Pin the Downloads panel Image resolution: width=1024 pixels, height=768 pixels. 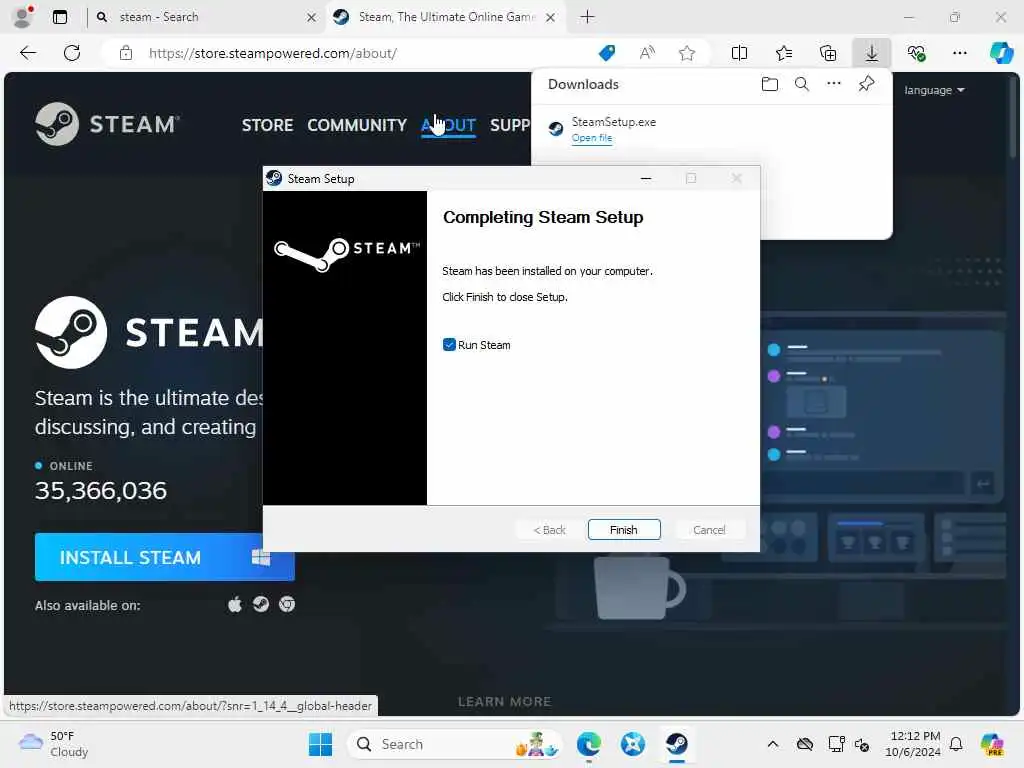[x=866, y=84]
